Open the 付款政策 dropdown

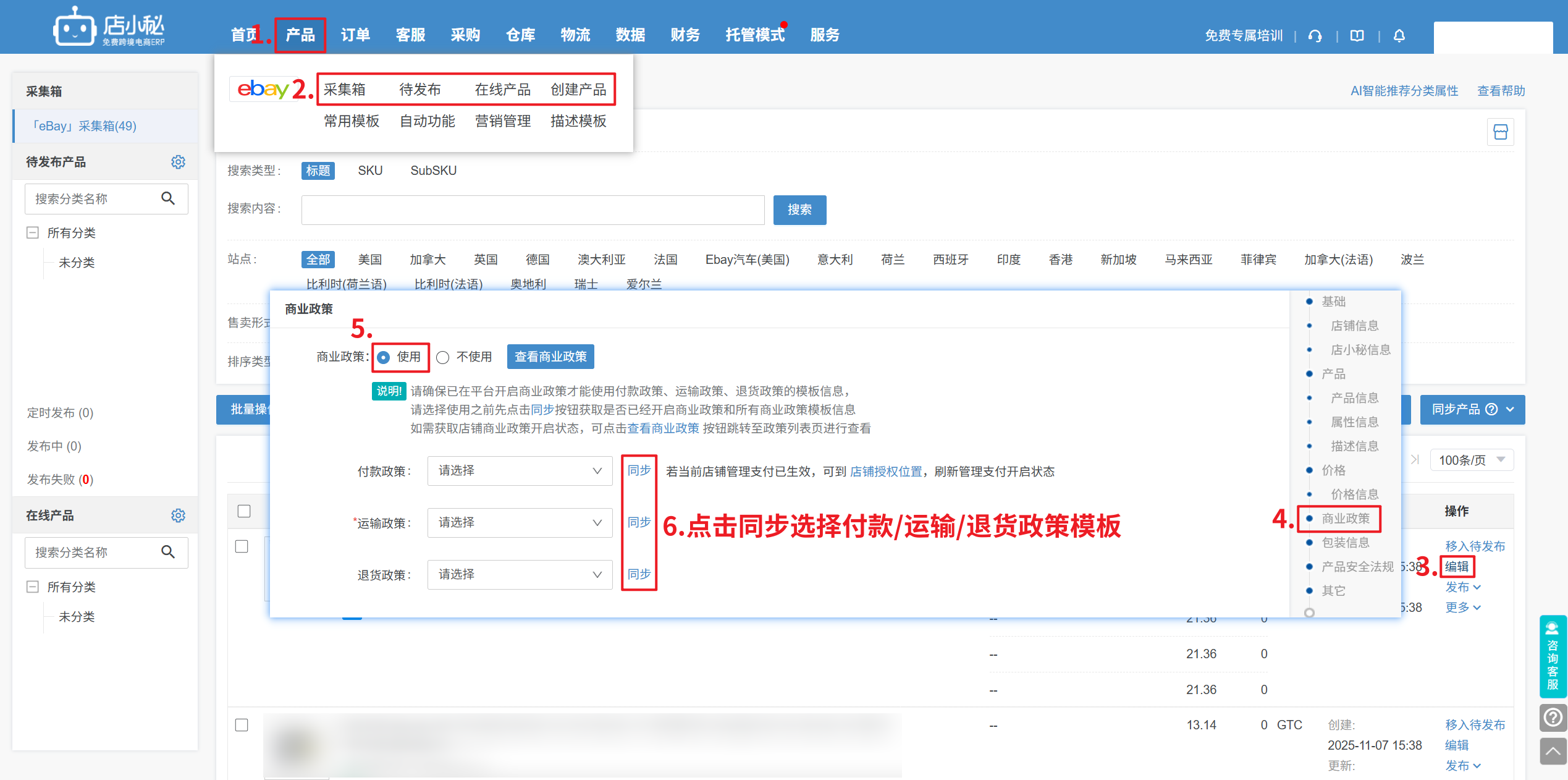(520, 471)
